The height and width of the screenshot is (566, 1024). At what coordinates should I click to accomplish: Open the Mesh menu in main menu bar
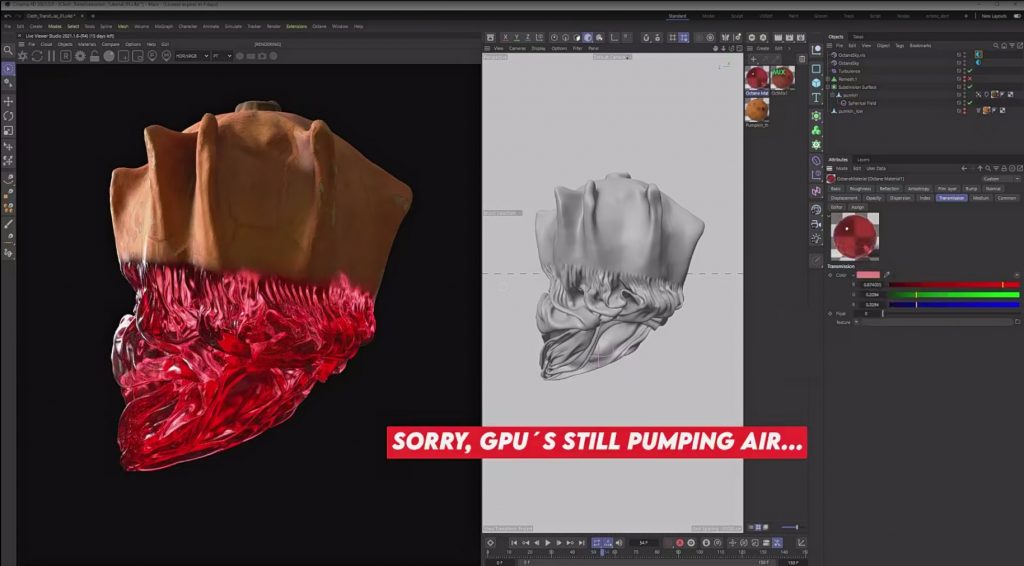click(x=123, y=27)
